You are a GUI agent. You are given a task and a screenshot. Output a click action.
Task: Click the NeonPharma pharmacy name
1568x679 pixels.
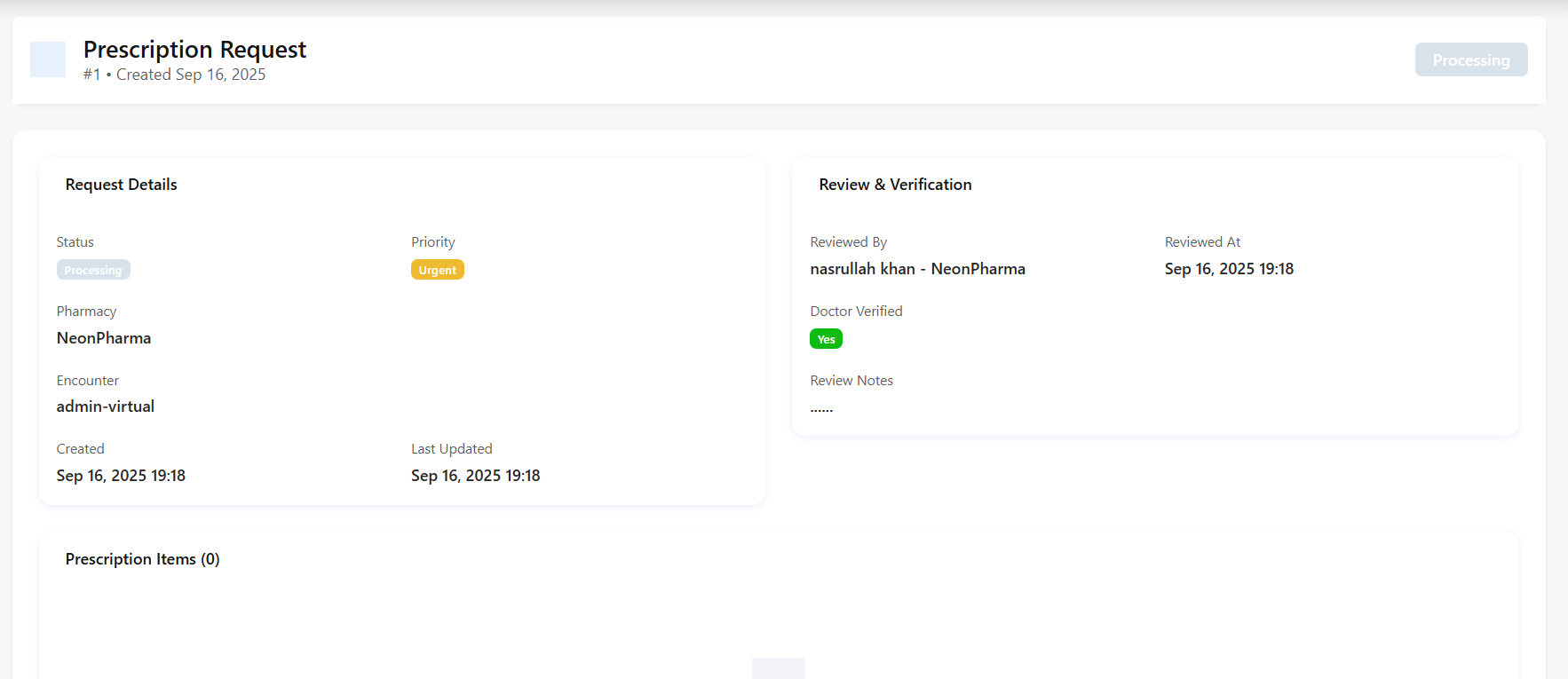click(x=104, y=338)
